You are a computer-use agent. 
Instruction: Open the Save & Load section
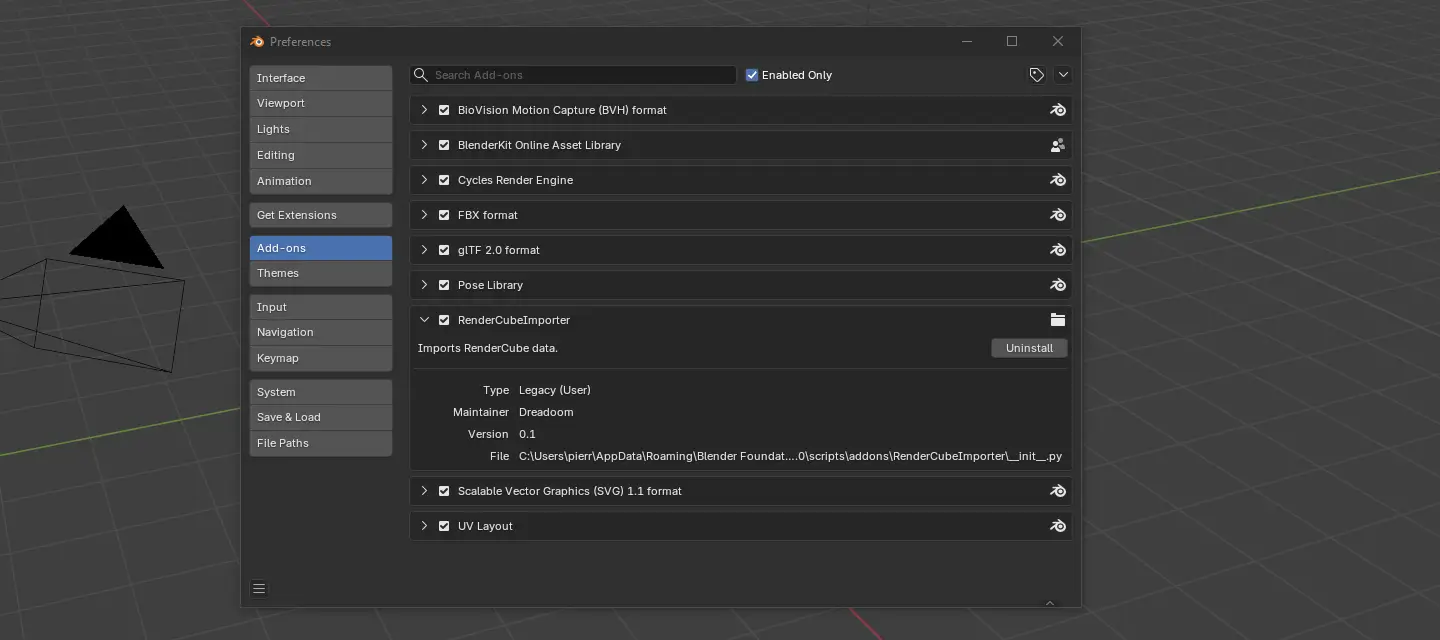(x=320, y=417)
